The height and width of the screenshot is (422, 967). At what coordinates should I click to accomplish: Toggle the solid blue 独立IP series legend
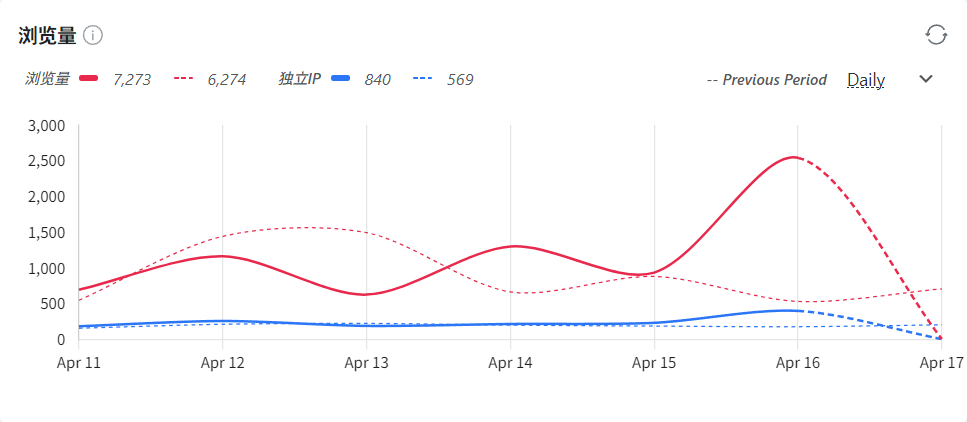(340, 79)
